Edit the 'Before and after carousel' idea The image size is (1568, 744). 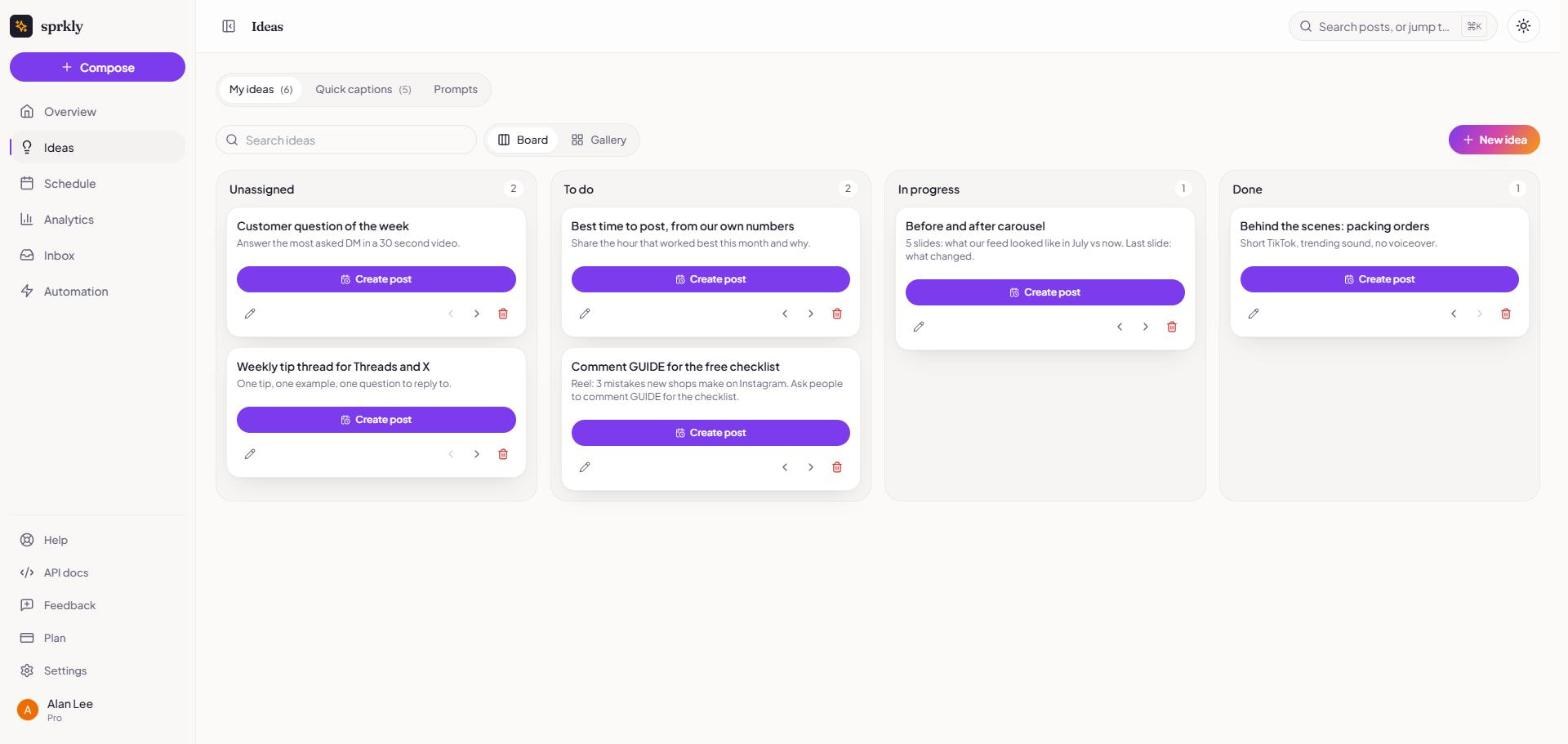coord(919,327)
